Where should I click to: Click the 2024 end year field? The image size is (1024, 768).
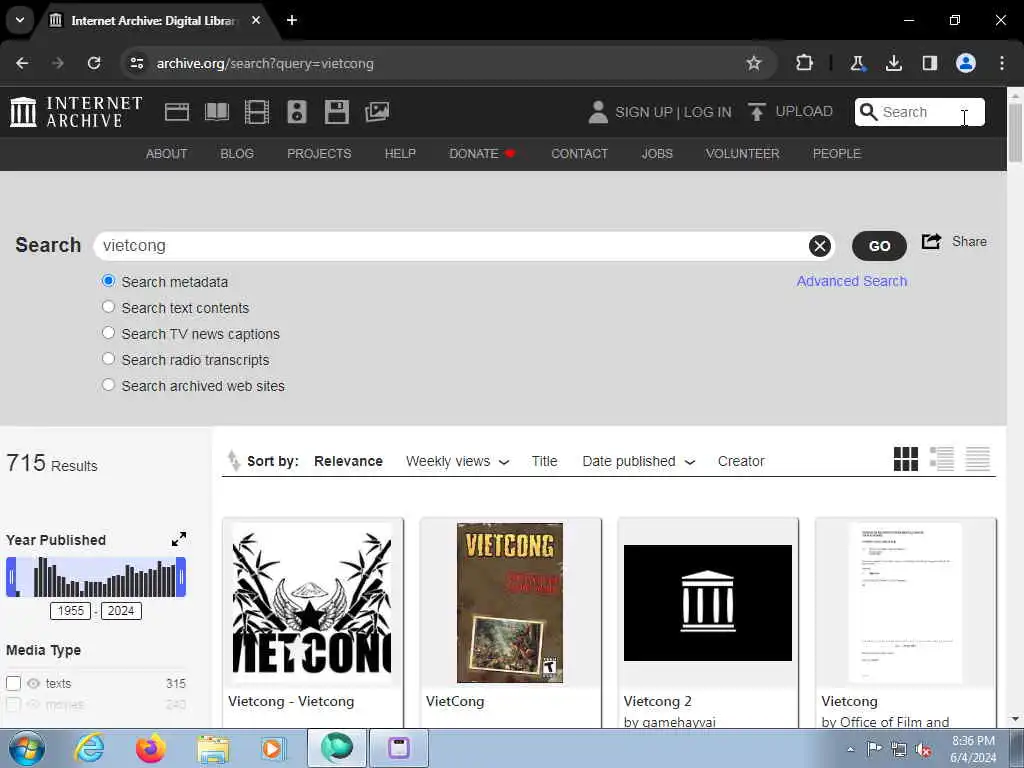[x=121, y=611]
